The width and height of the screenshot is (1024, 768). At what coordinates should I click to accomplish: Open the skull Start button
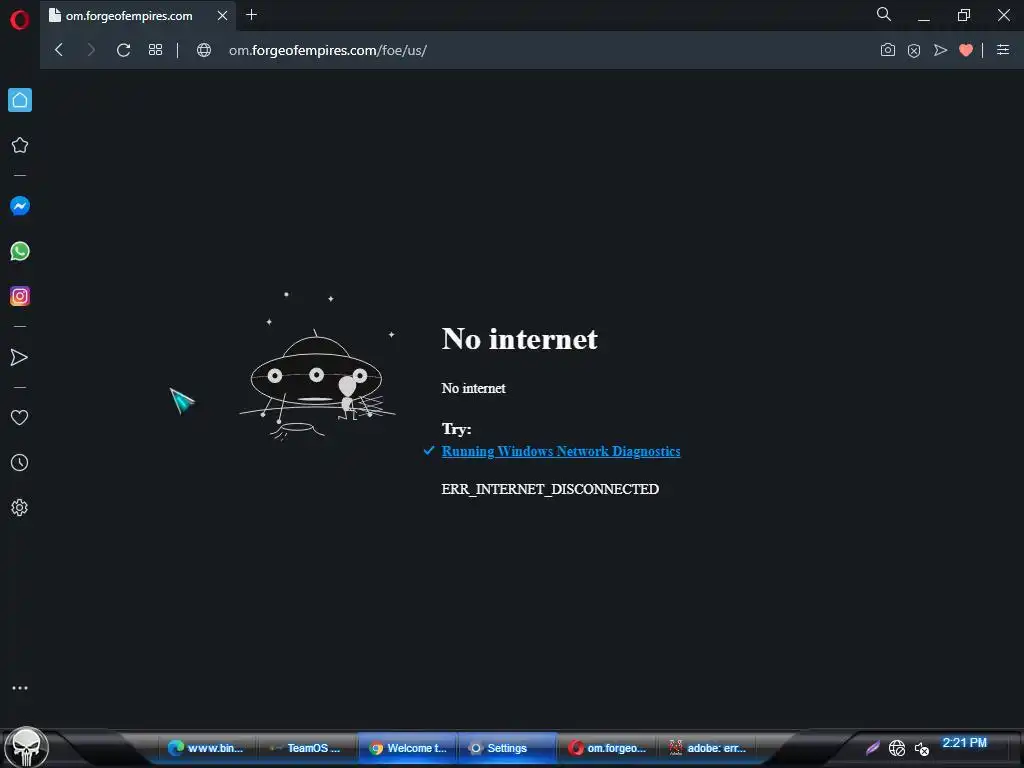click(x=26, y=747)
